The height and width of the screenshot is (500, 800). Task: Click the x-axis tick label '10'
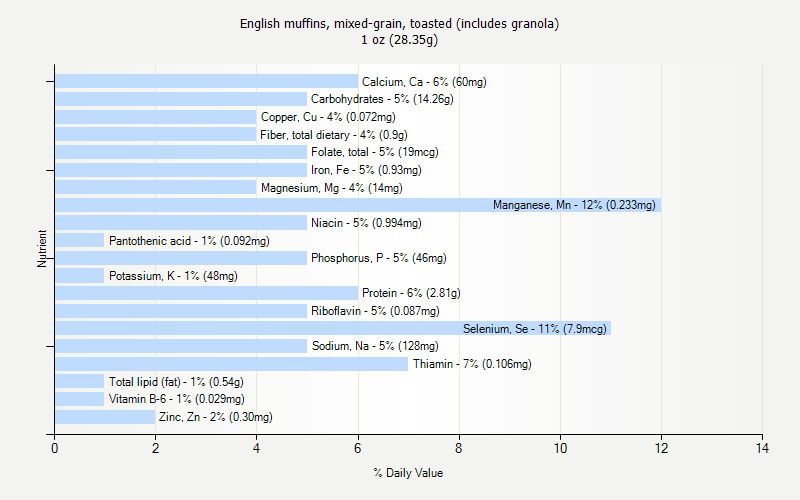tap(560, 448)
